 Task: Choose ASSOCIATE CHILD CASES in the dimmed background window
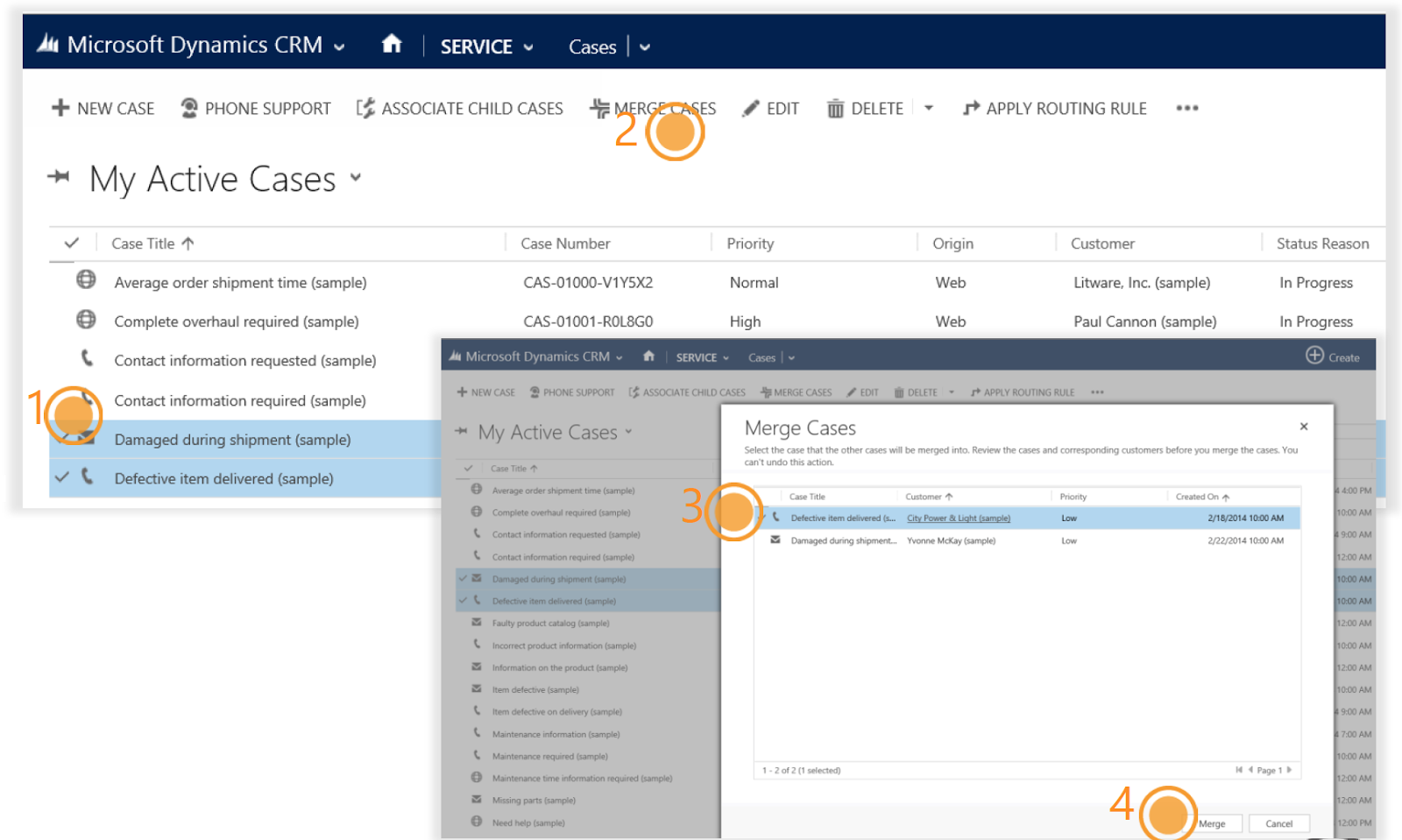click(x=687, y=392)
